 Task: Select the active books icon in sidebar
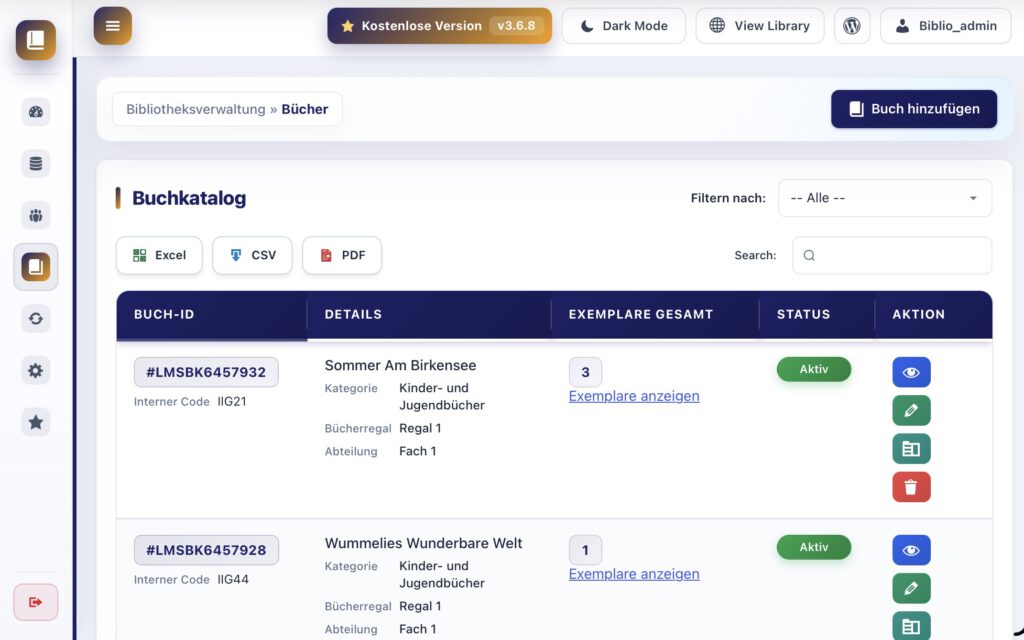point(36,267)
